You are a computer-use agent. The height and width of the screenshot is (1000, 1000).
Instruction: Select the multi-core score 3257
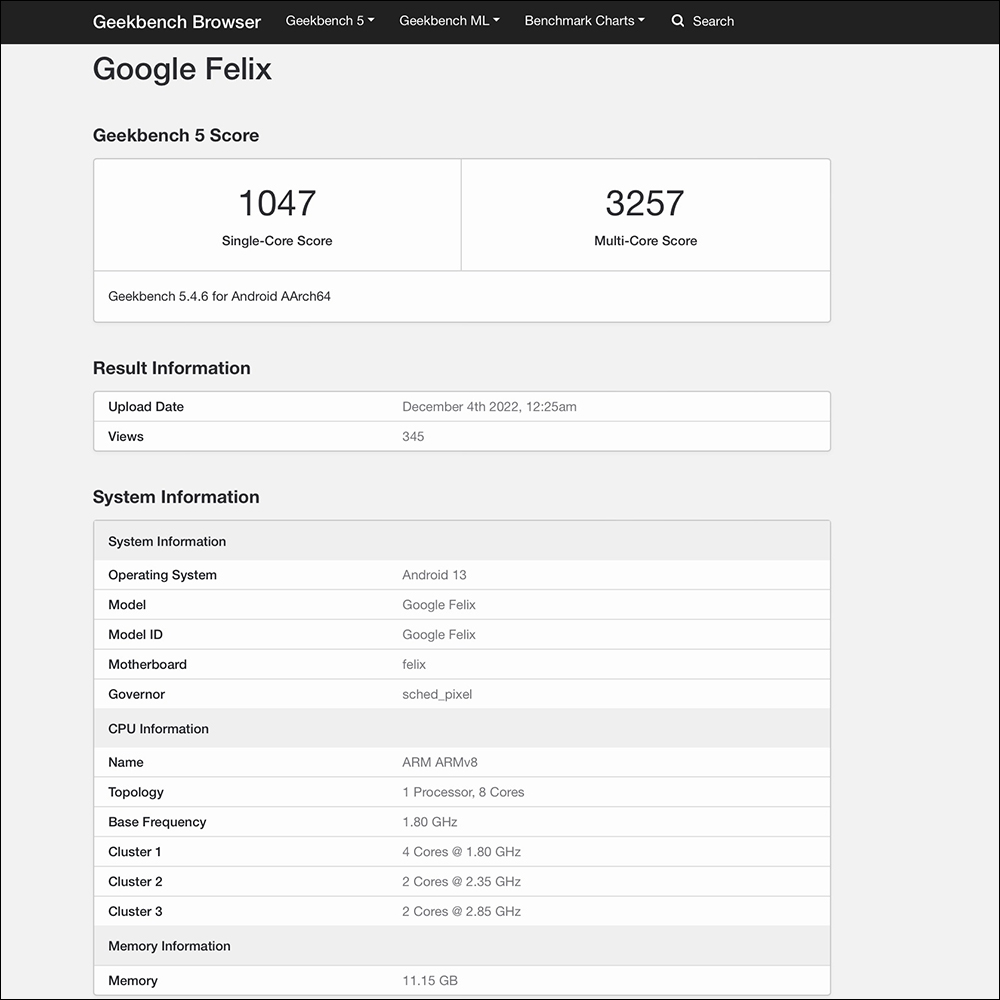click(x=645, y=203)
